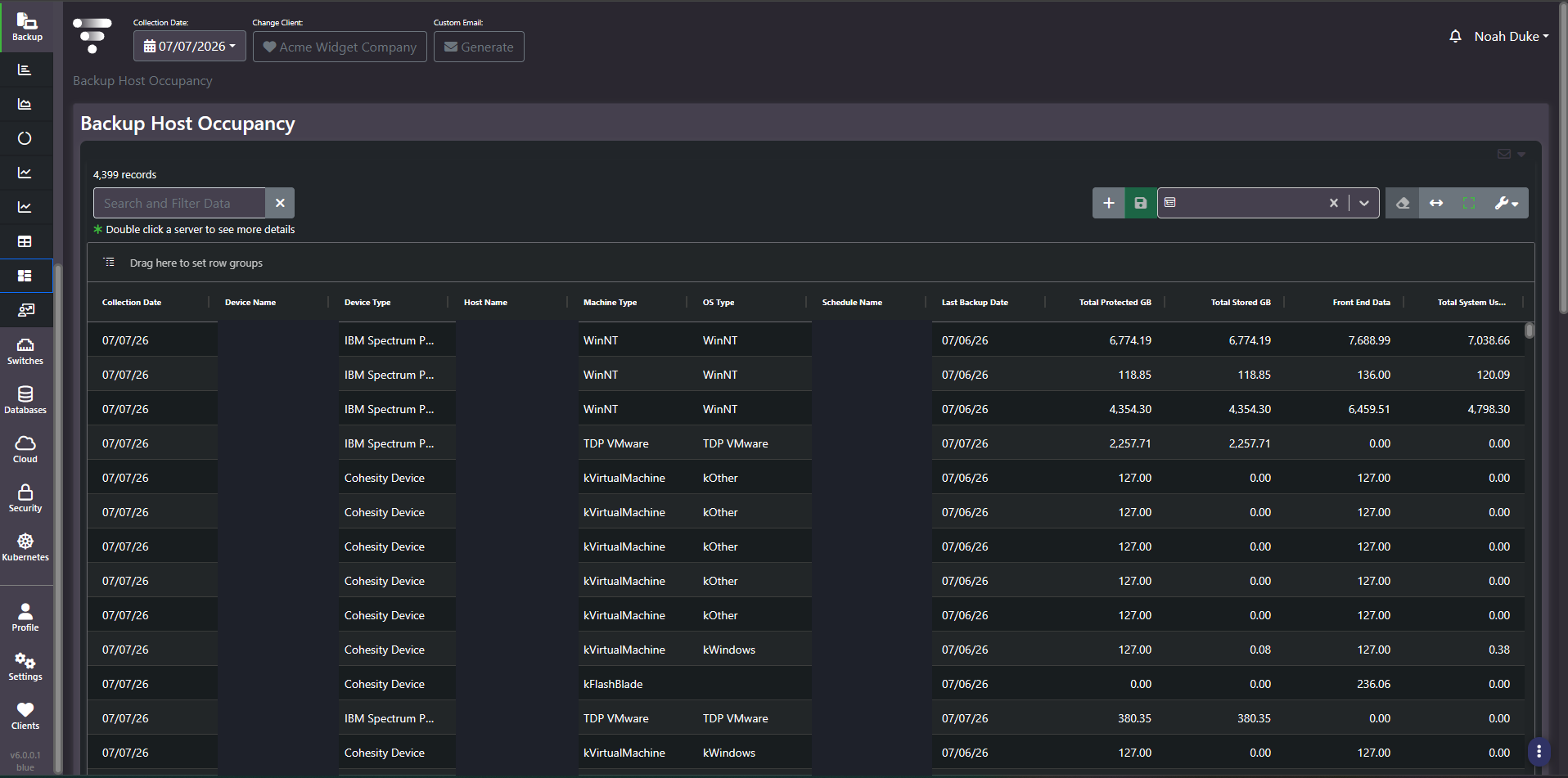Click the Generate custom email button
Viewport: 1568px width, 778px height.
point(479,47)
